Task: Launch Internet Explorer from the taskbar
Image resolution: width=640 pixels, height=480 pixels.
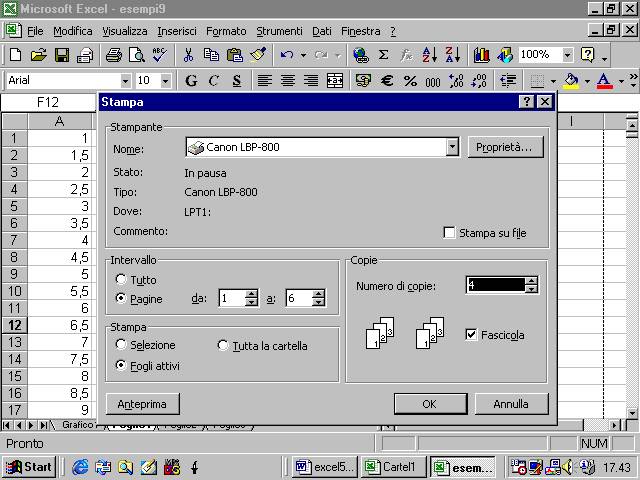Action: pos(80,467)
